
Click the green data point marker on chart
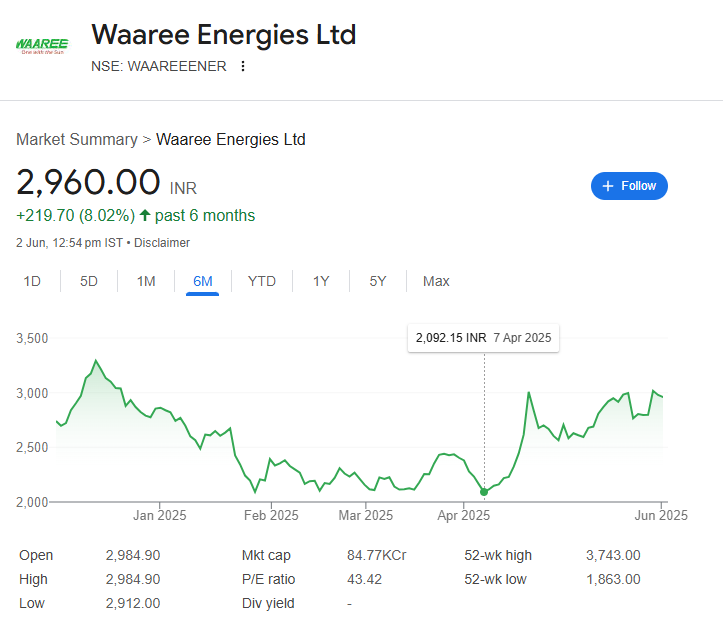[x=484, y=492]
